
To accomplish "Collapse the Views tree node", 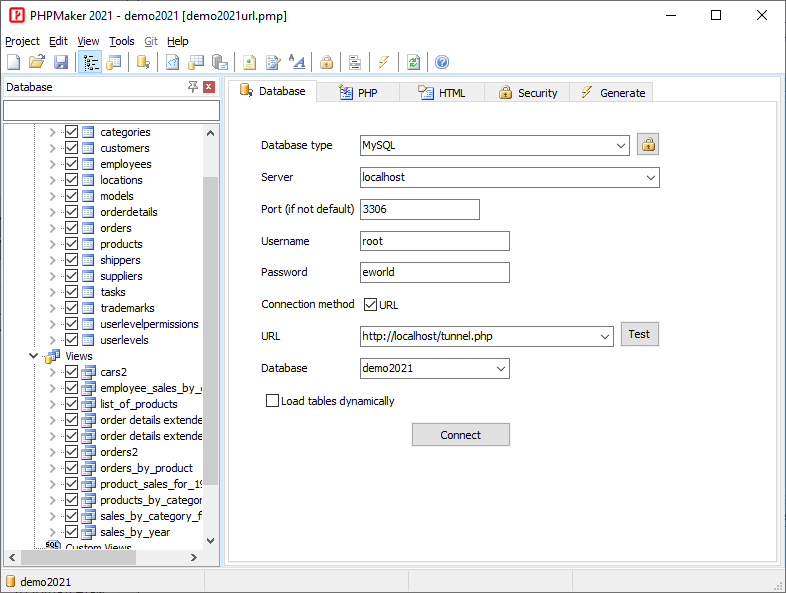I will pos(34,356).
